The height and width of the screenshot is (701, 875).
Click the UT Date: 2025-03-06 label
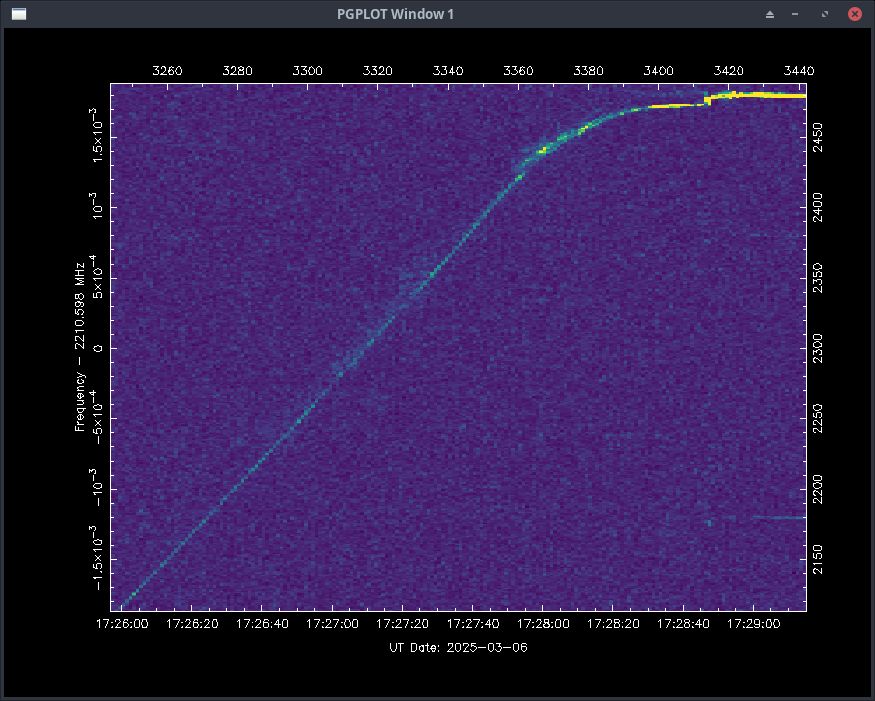coord(458,648)
